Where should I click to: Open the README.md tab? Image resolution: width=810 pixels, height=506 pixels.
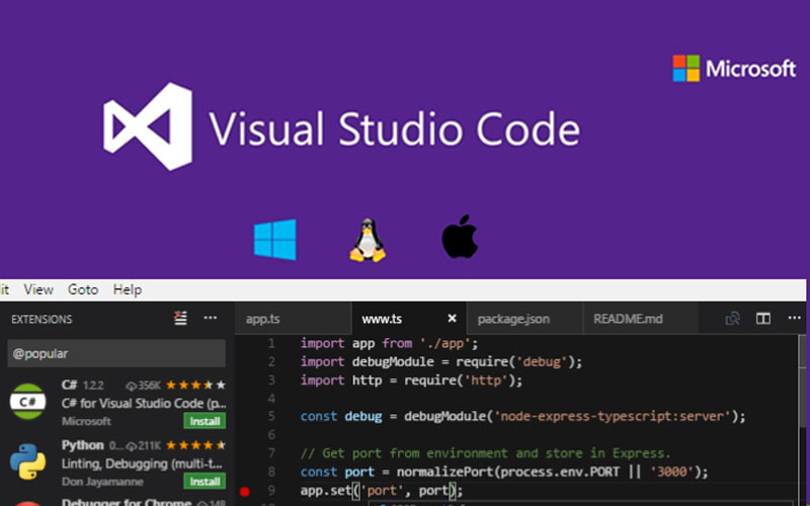(628, 319)
